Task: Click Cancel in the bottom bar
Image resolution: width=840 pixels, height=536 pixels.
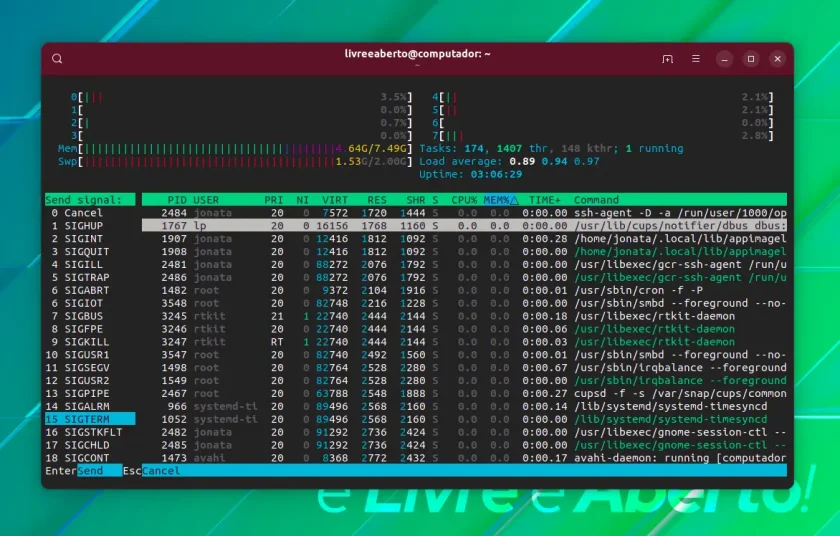Action: (x=161, y=471)
